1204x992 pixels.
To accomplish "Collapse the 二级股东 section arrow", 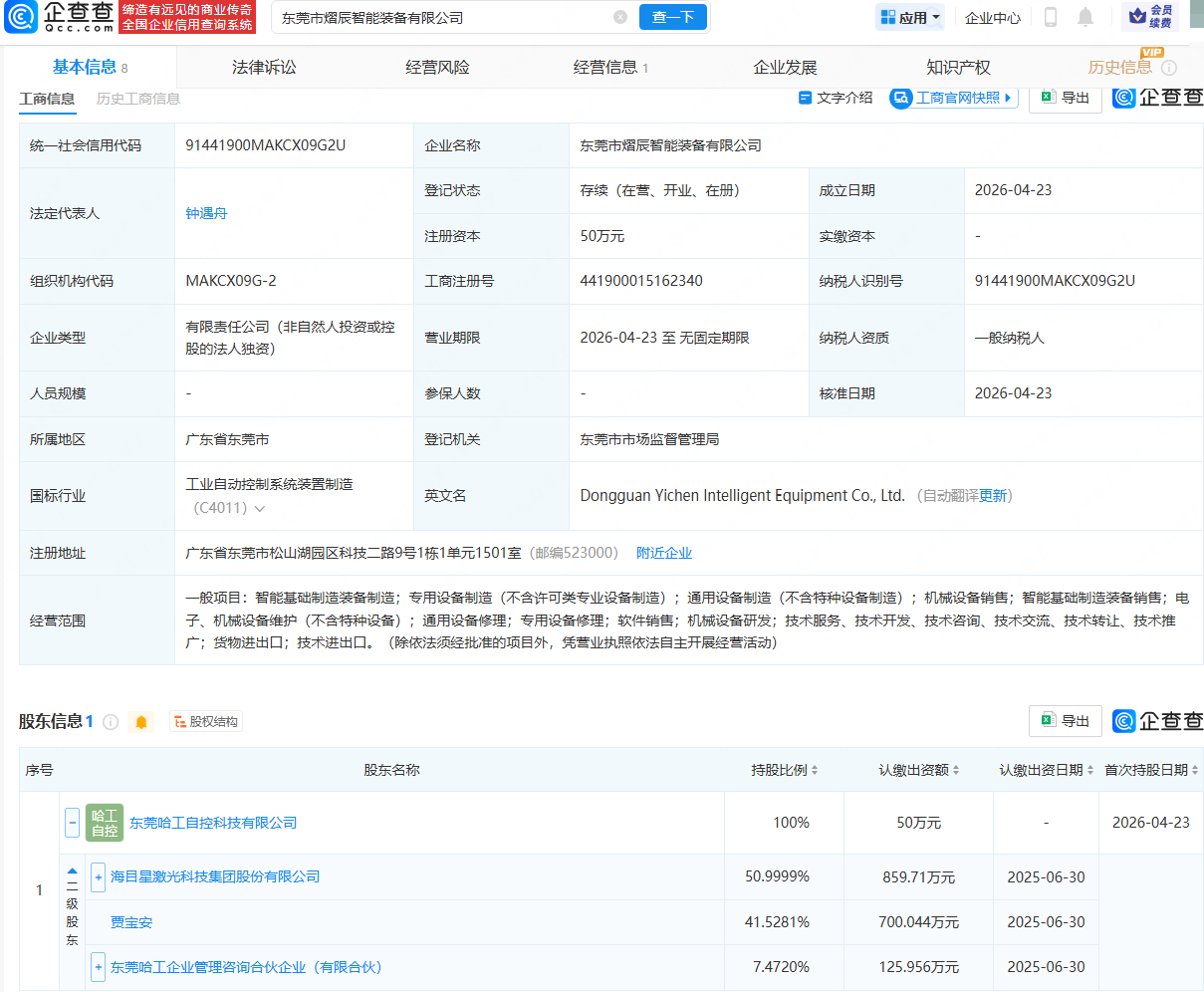I will pyautogui.click(x=72, y=870).
